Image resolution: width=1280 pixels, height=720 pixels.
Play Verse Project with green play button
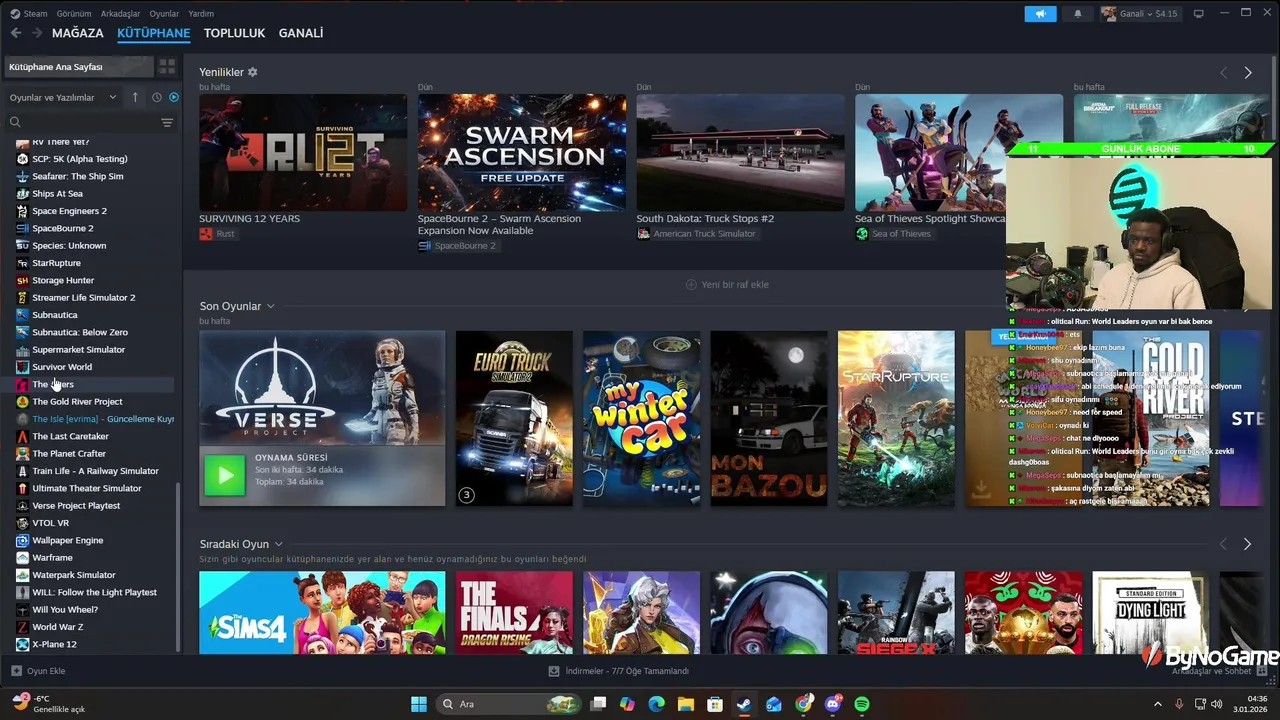coord(225,475)
